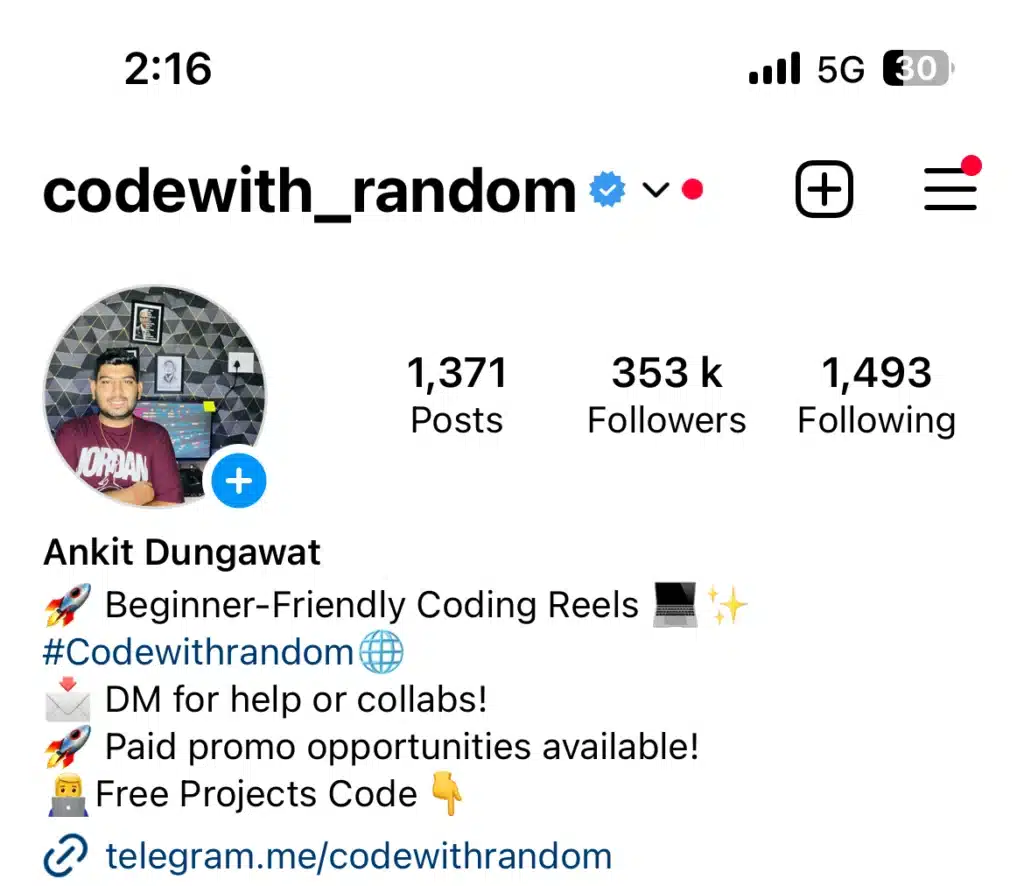Tap the cellular signal bars icon
Image resolution: width=1024 pixels, height=886 pixels.
[775, 68]
